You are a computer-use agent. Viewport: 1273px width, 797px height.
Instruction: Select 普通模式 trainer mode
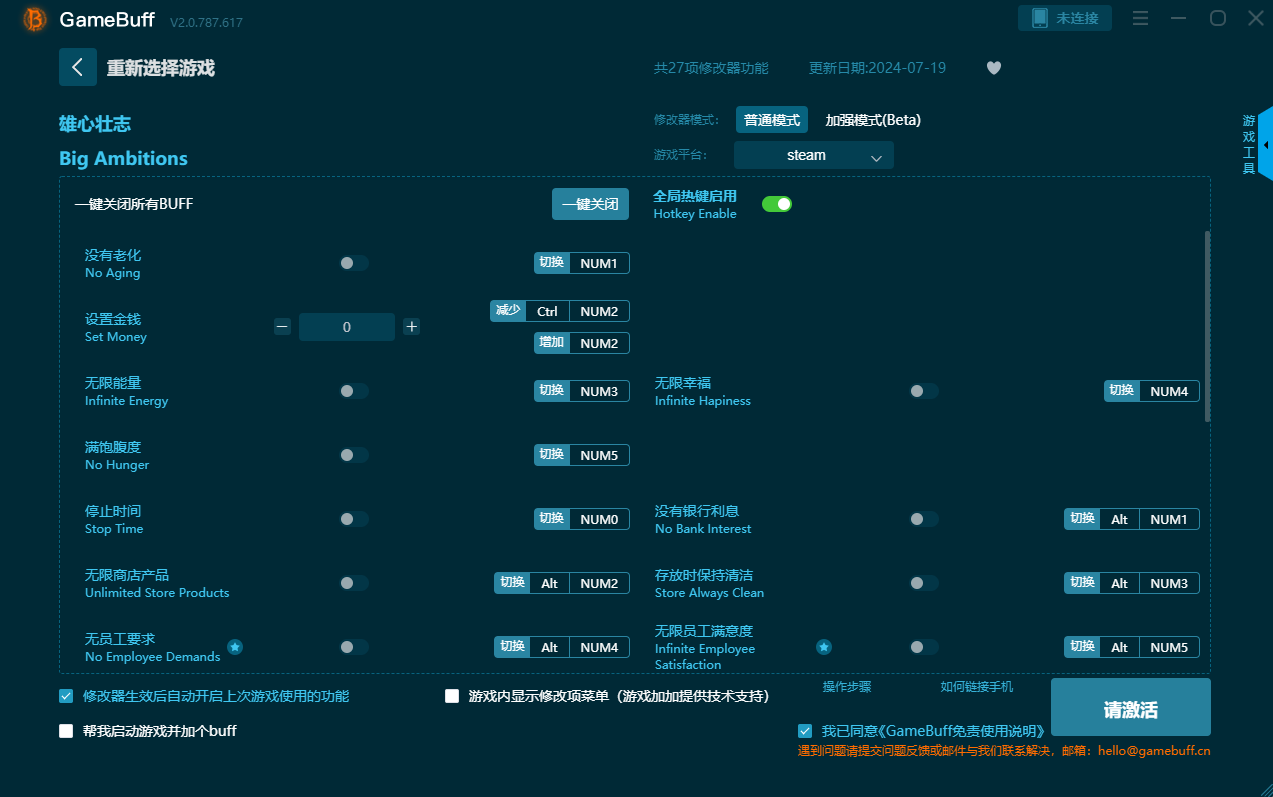pos(772,120)
